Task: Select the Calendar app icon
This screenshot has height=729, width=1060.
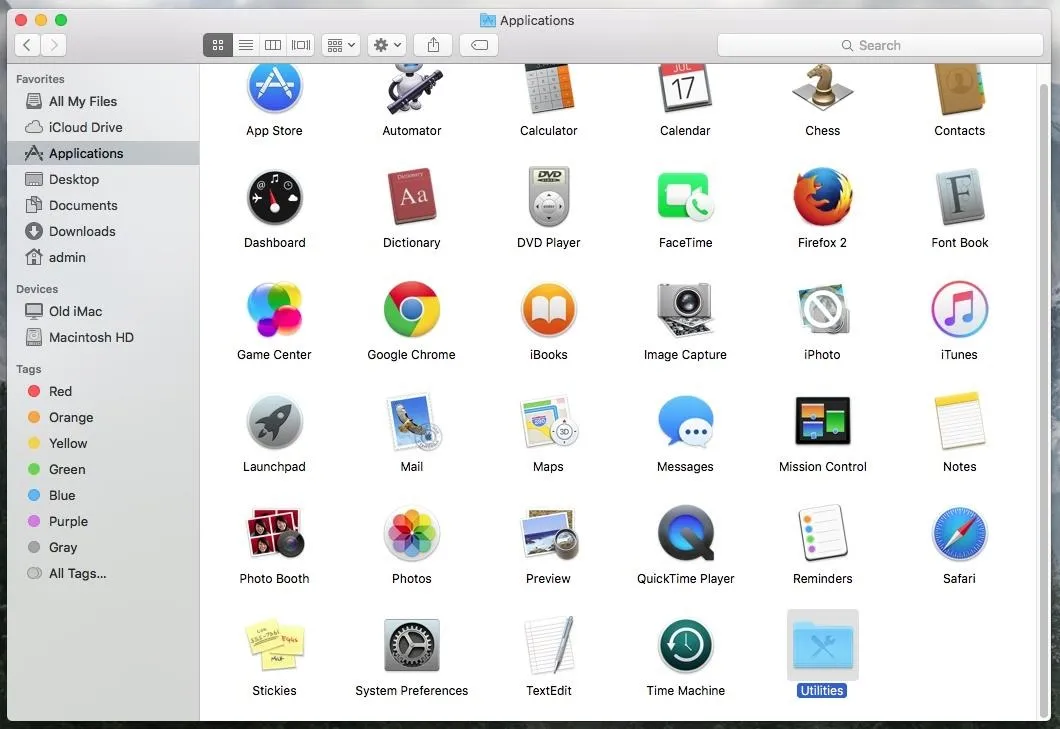Action: pos(685,88)
